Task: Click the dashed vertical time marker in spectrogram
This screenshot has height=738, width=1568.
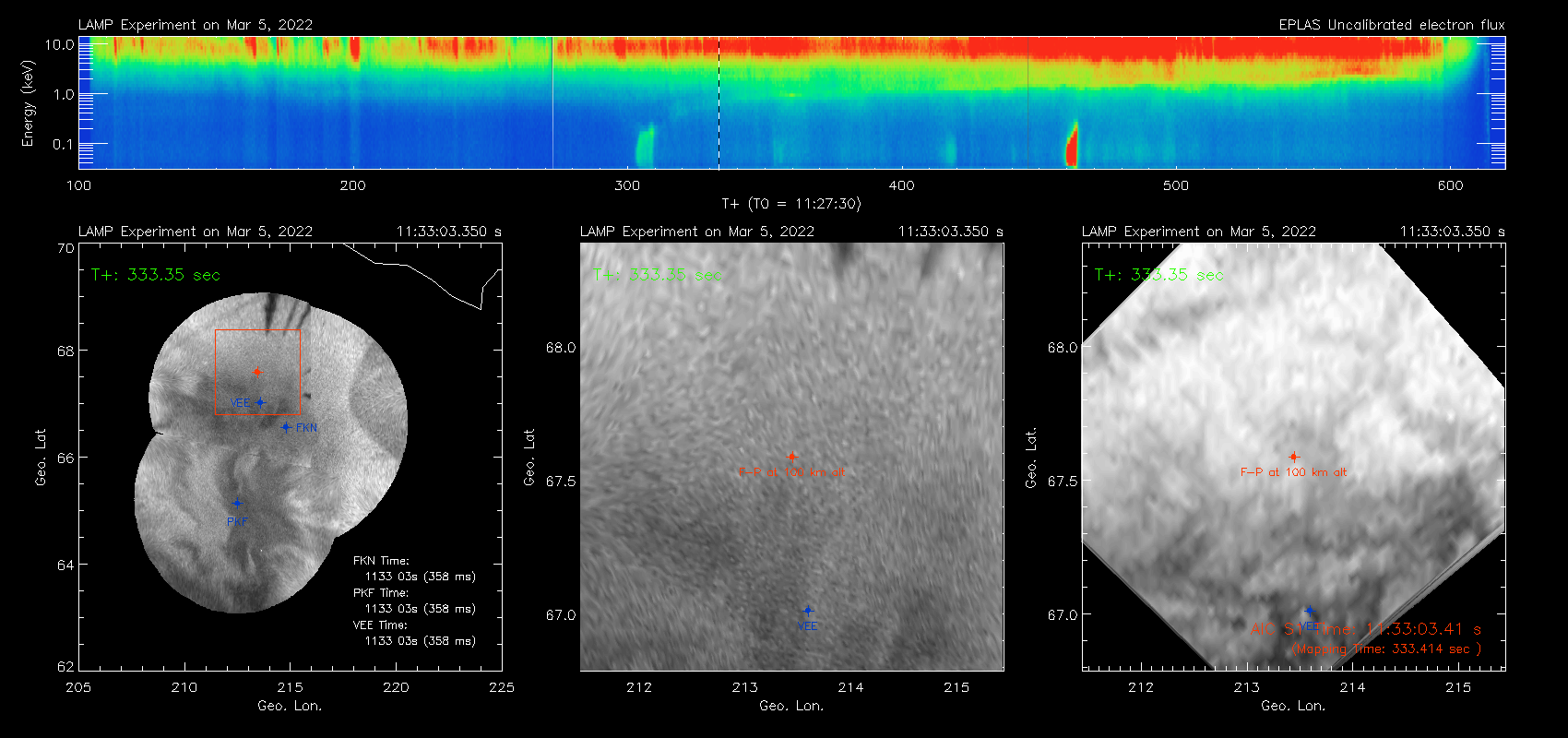Action: point(719,102)
